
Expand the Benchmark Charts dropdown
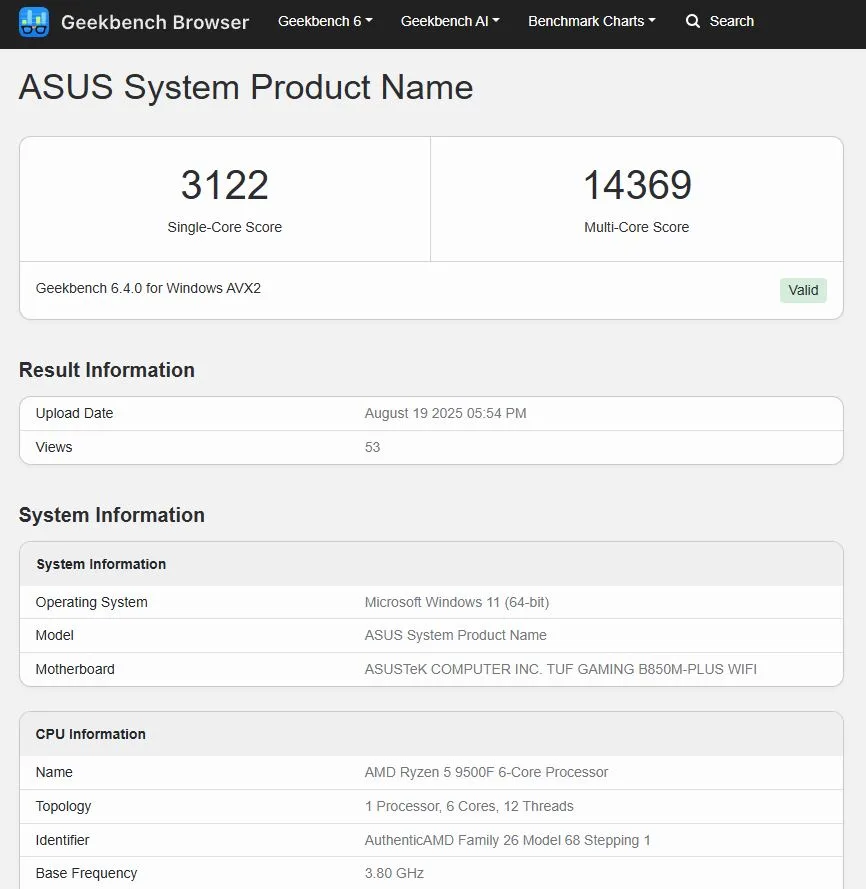click(591, 21)
